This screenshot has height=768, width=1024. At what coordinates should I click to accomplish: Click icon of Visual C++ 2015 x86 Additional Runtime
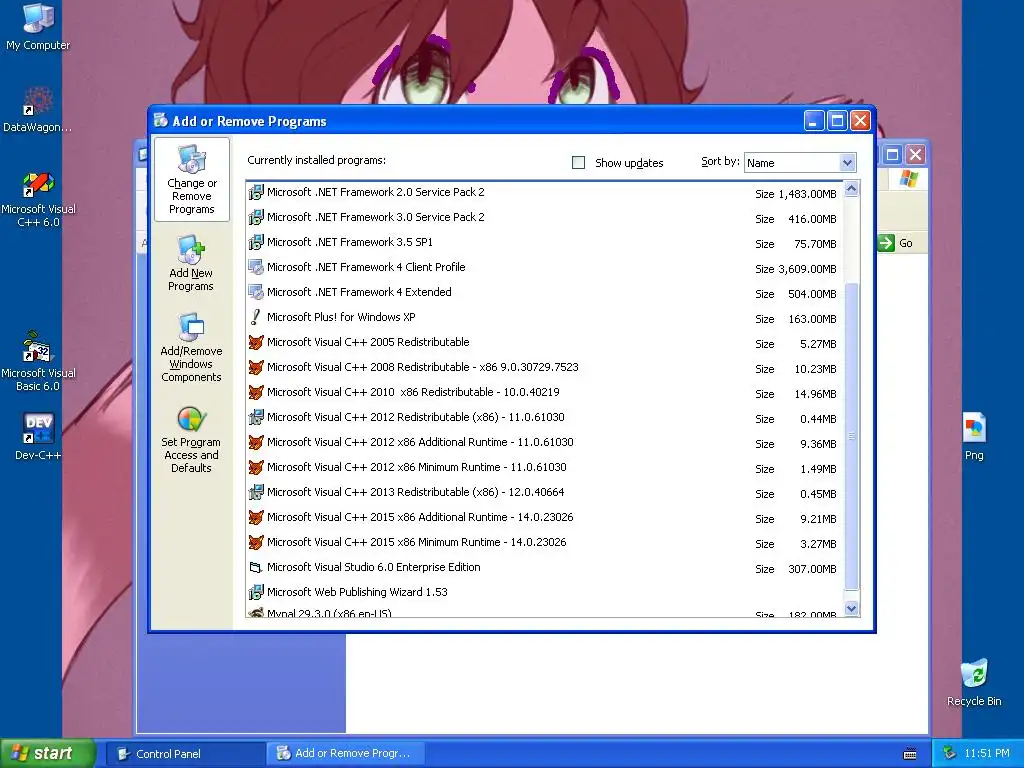(x=256, y=517)
